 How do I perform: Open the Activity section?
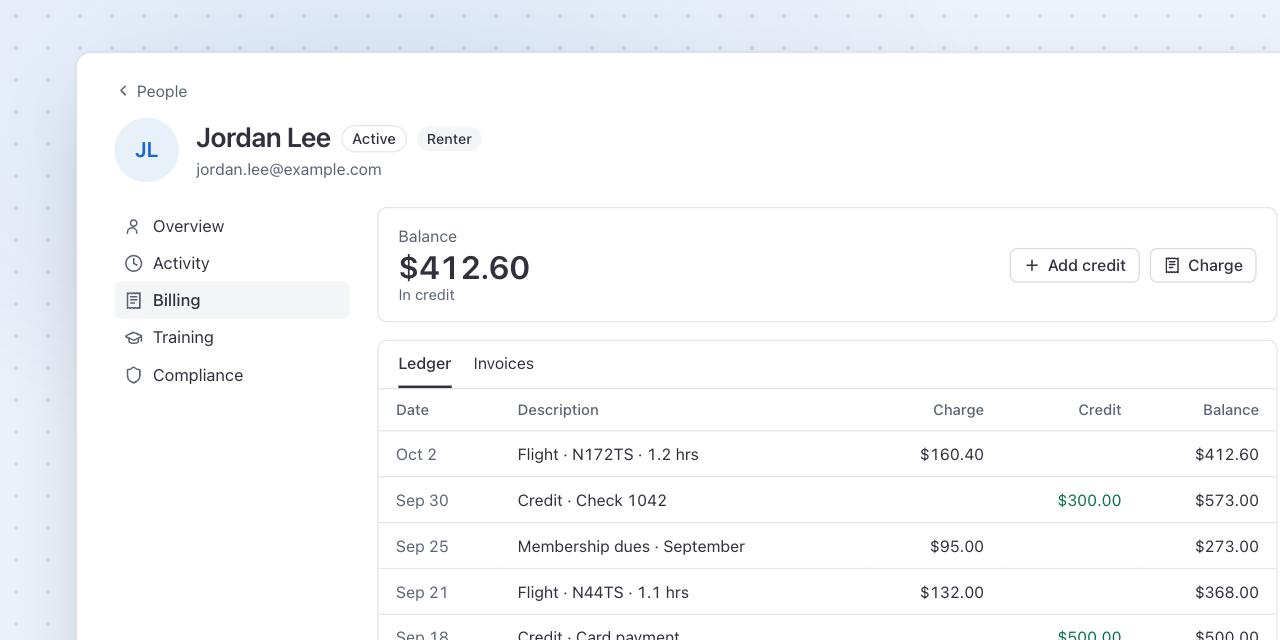click(232, 264)
